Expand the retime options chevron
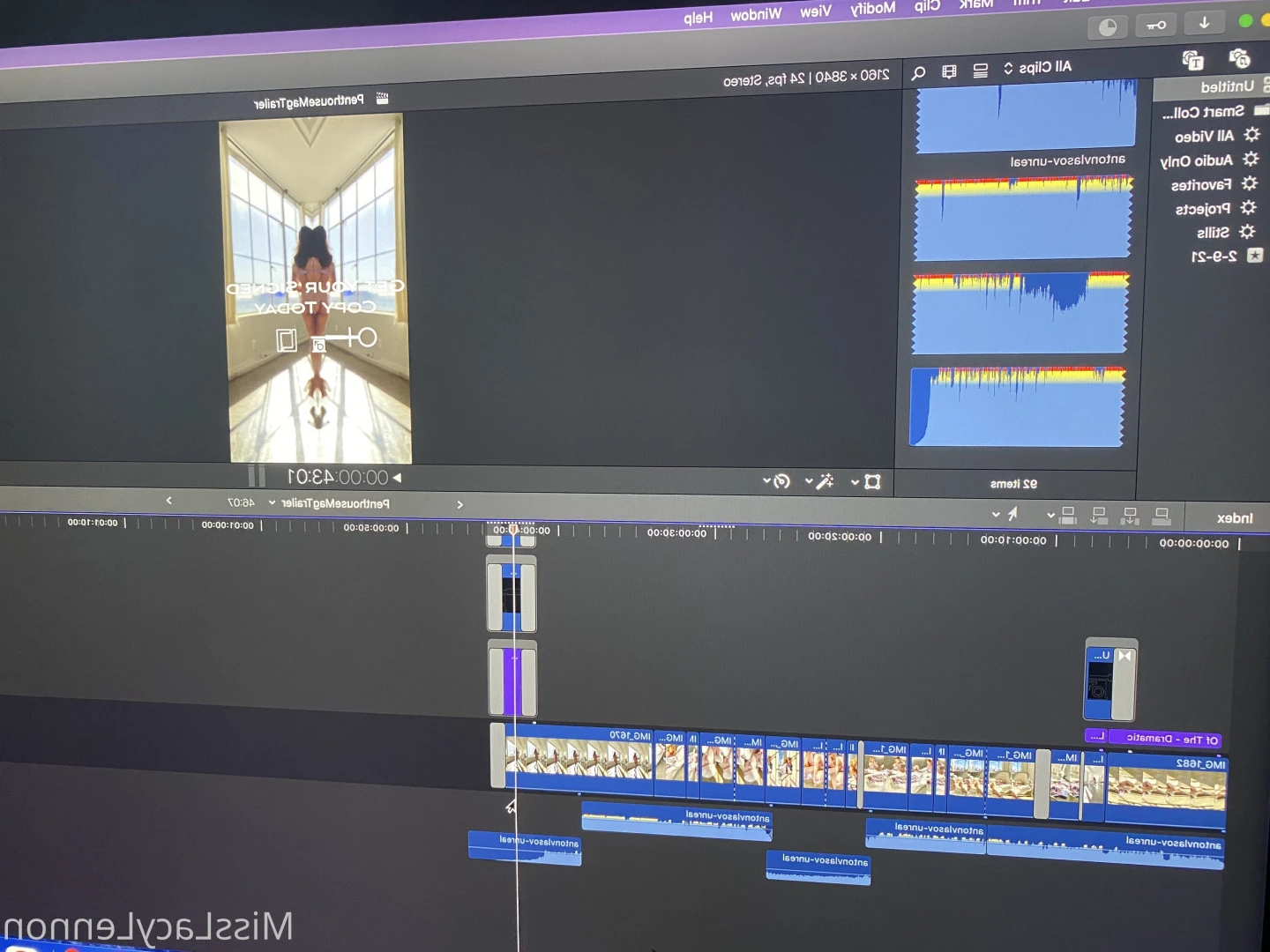This screenshot has height=952, width=1270. [x=766, y=481]
